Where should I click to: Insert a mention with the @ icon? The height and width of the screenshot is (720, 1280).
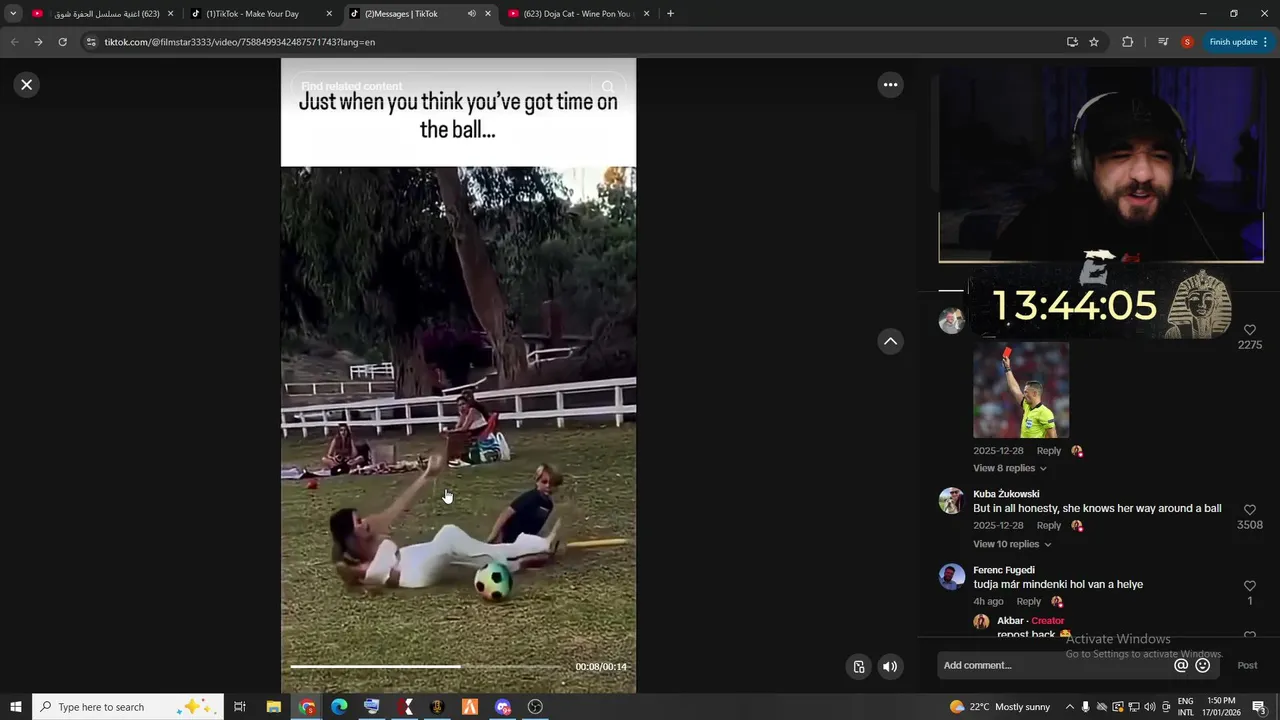pos(1181,665)
